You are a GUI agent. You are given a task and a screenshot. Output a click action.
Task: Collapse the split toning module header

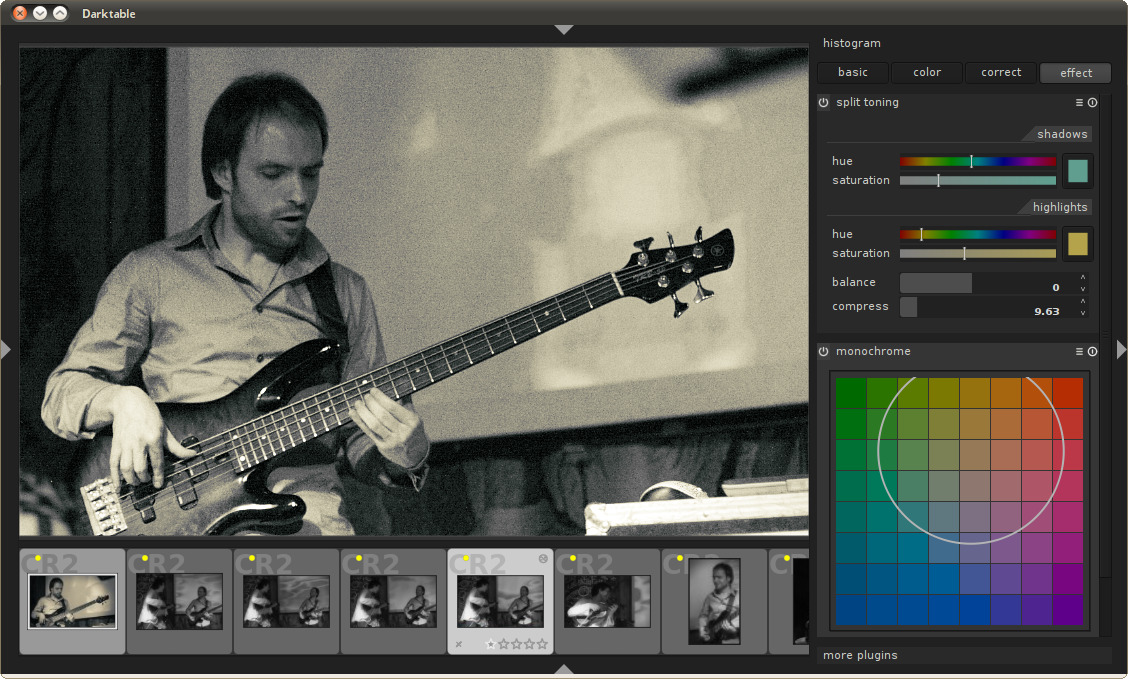coord(868,102)
